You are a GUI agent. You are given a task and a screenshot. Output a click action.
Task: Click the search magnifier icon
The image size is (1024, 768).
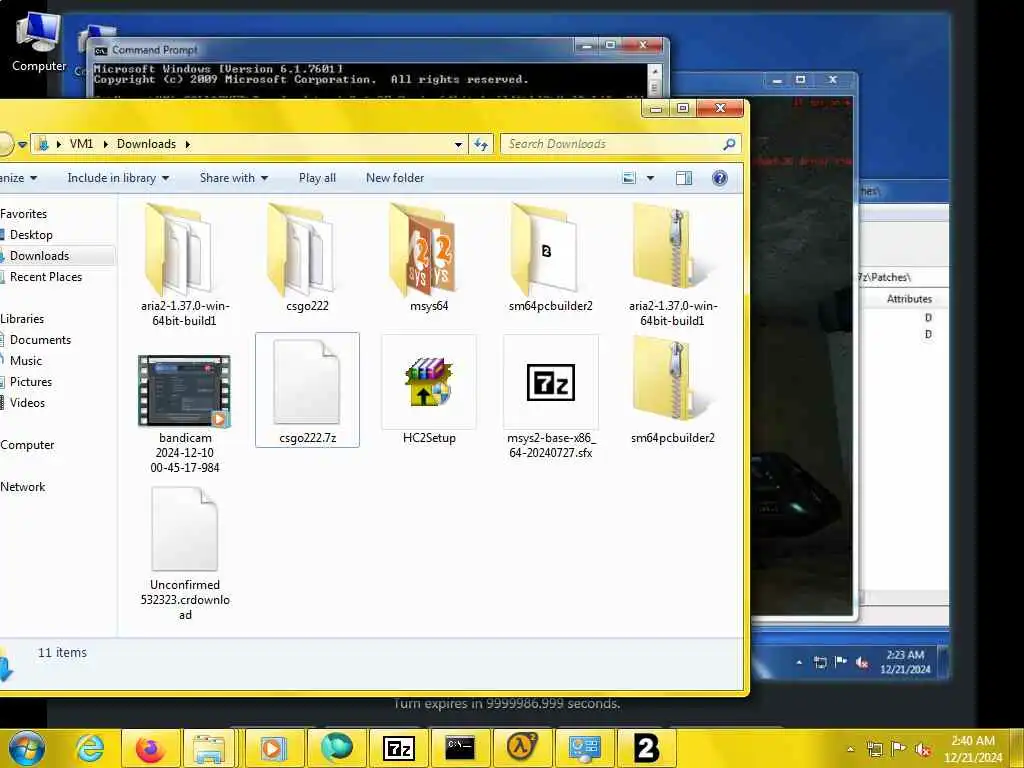click(x=729, y=144)
